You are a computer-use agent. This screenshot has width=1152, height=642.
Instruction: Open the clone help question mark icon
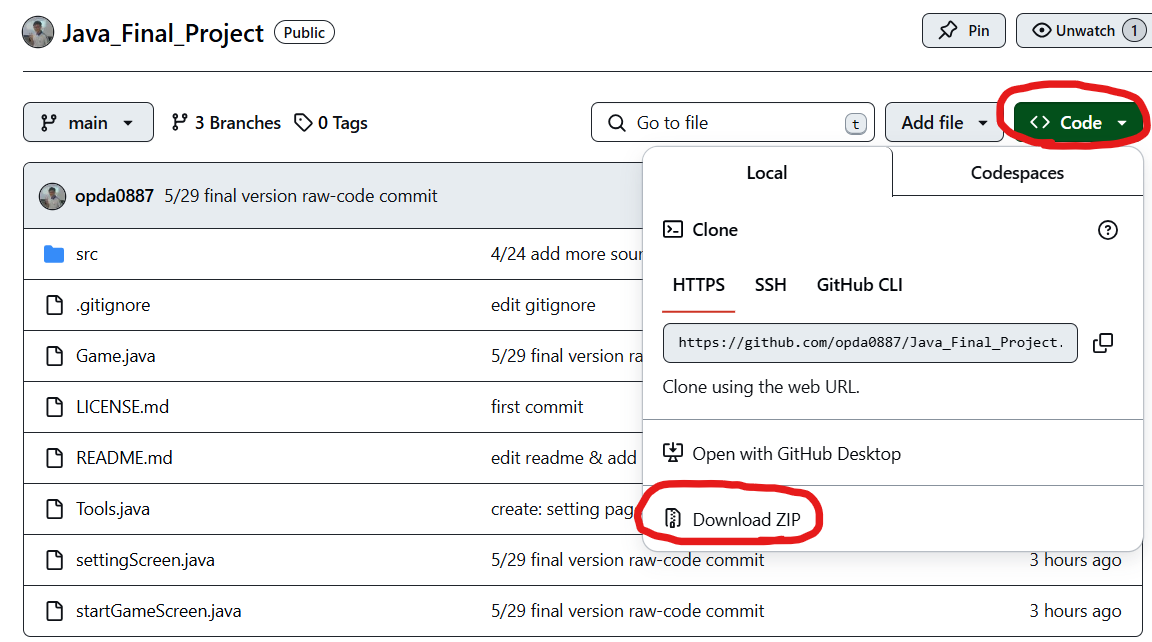tap(1107, 230)
